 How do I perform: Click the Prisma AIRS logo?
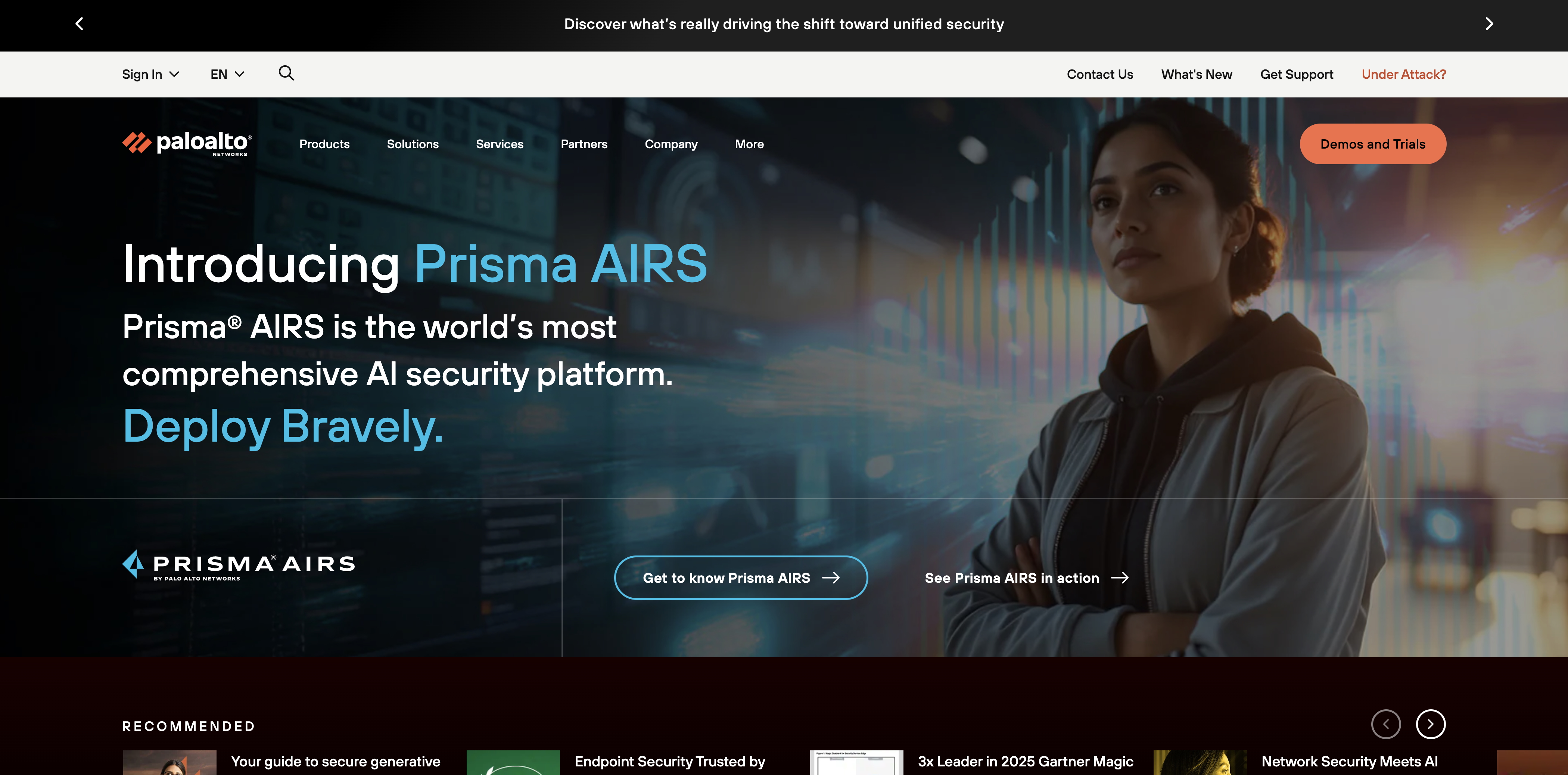(x=239, y=566)
